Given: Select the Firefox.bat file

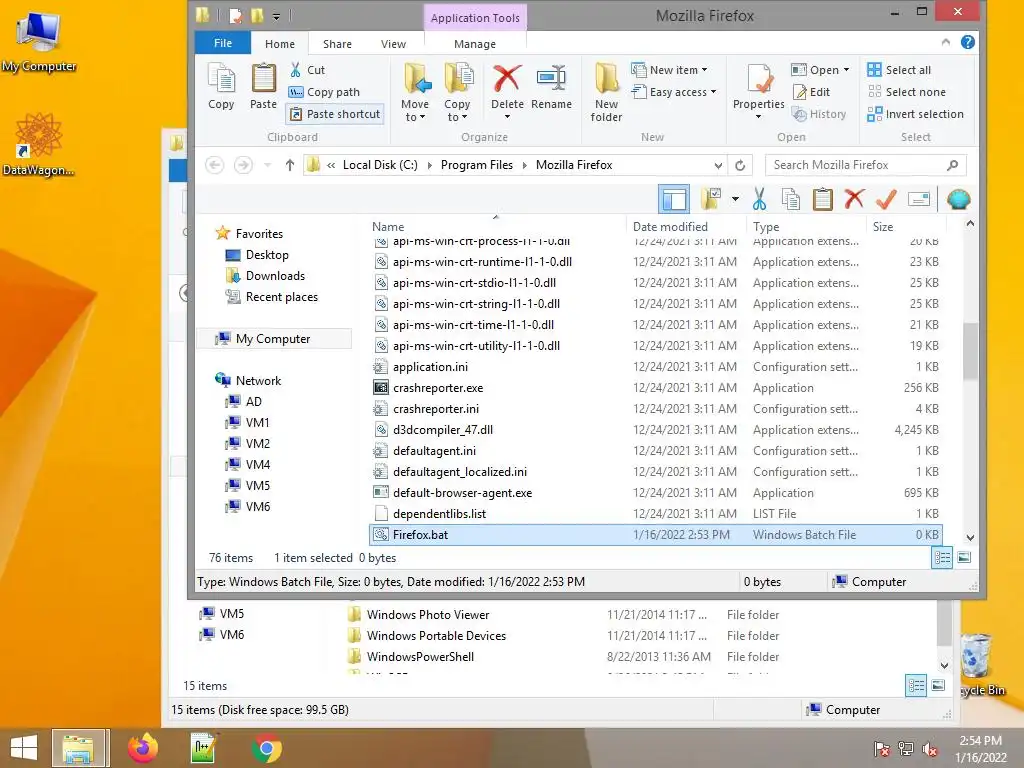Looking at the screenshot, I should coord(656,535).
